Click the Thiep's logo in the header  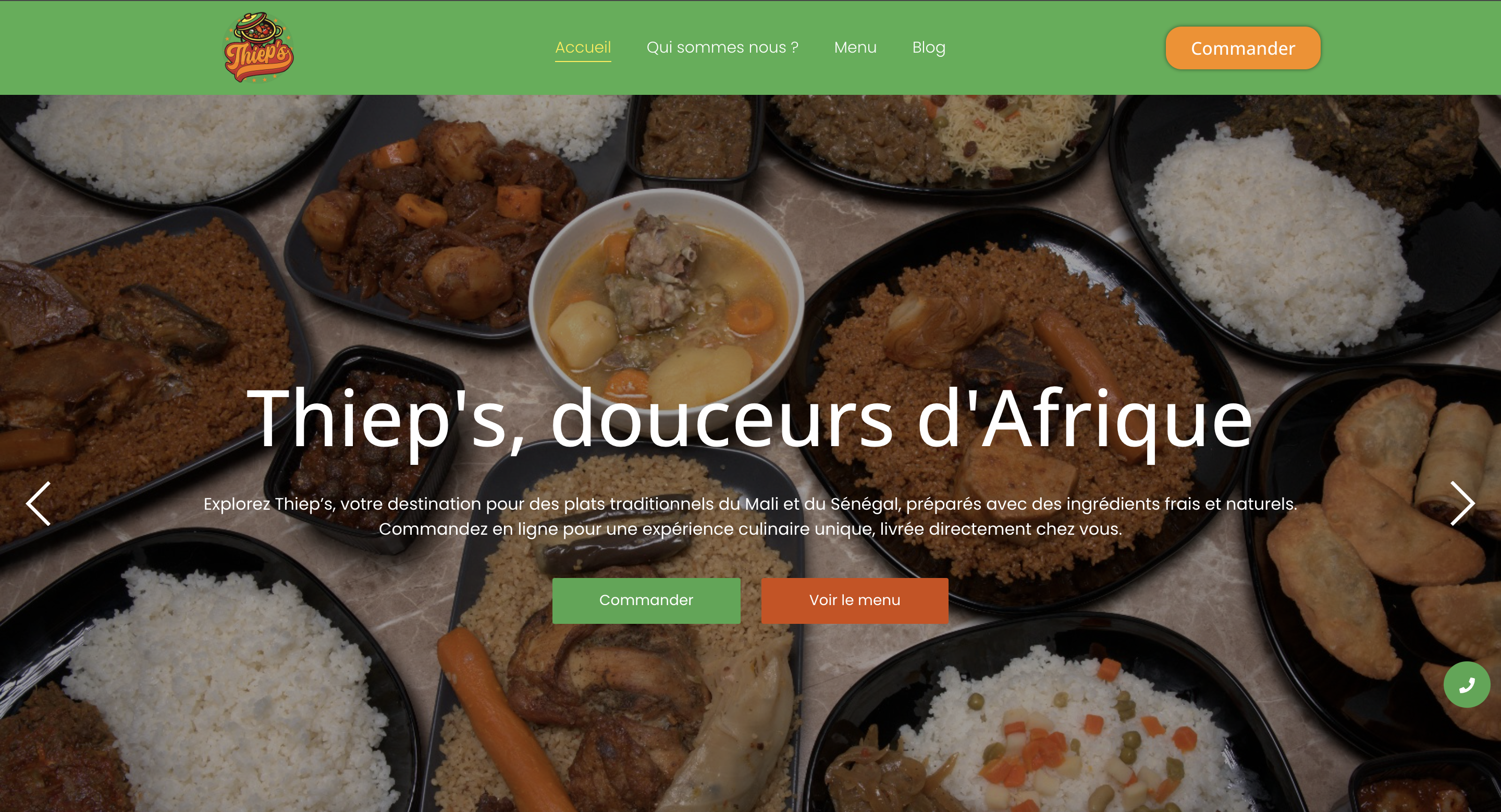(259, 47)
